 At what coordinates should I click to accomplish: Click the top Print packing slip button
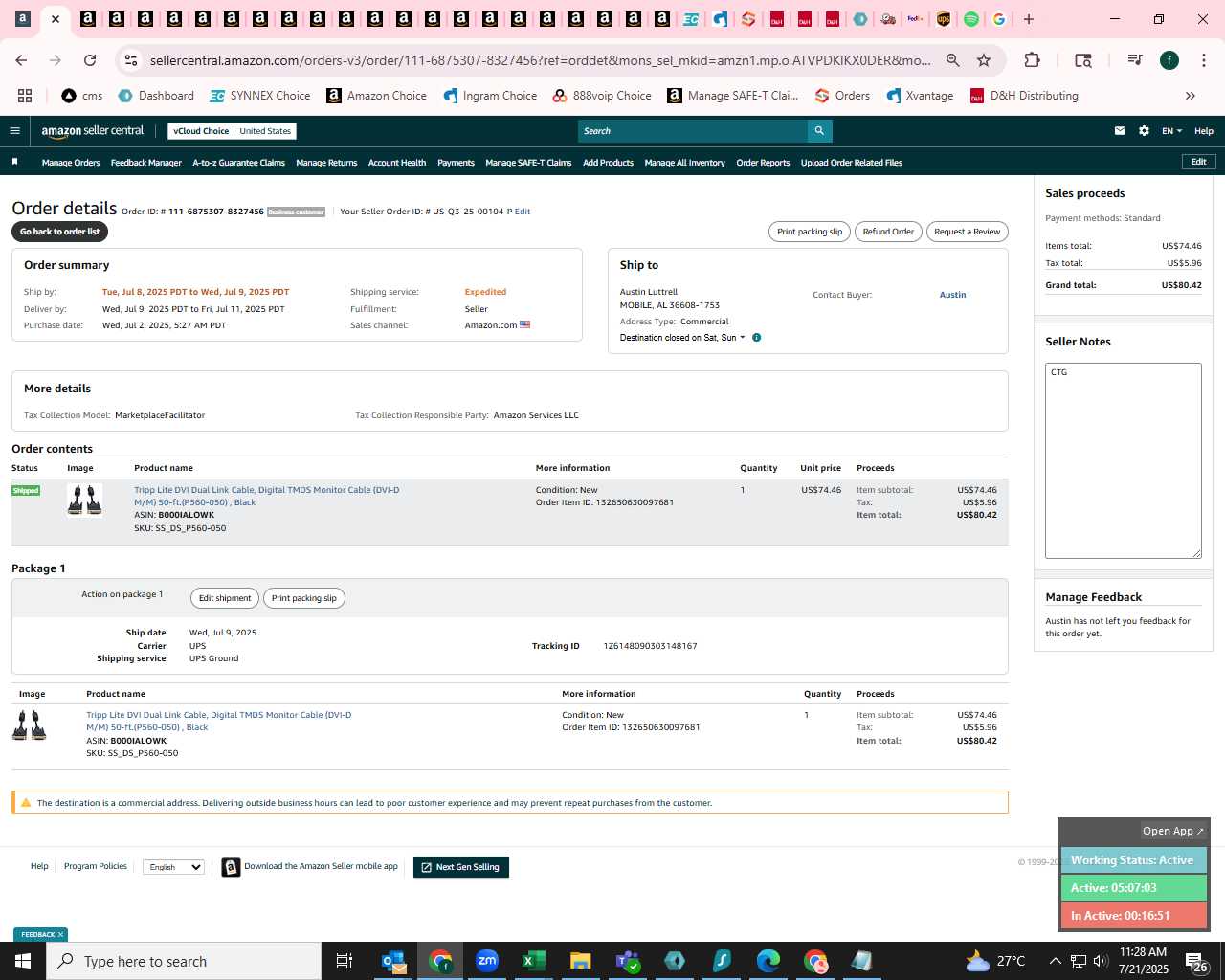point(810,232)
